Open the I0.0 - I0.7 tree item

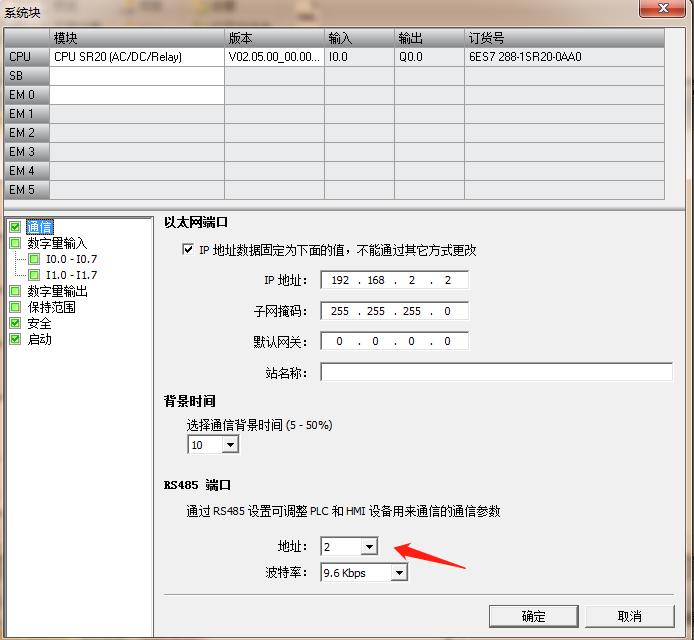coord(71,259)
